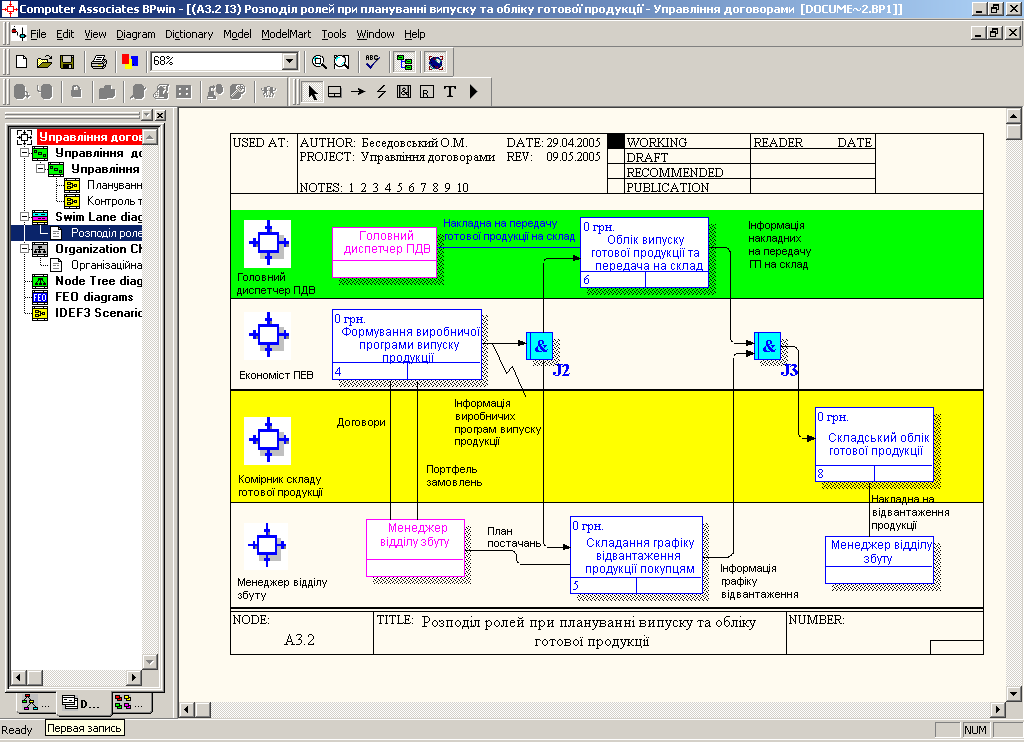This screenshot has width=1024, height=742.
Task: Select the Головний диспетчер ПДВ magenta referent box
Action: pyautogui.click(x=385, y=252)
